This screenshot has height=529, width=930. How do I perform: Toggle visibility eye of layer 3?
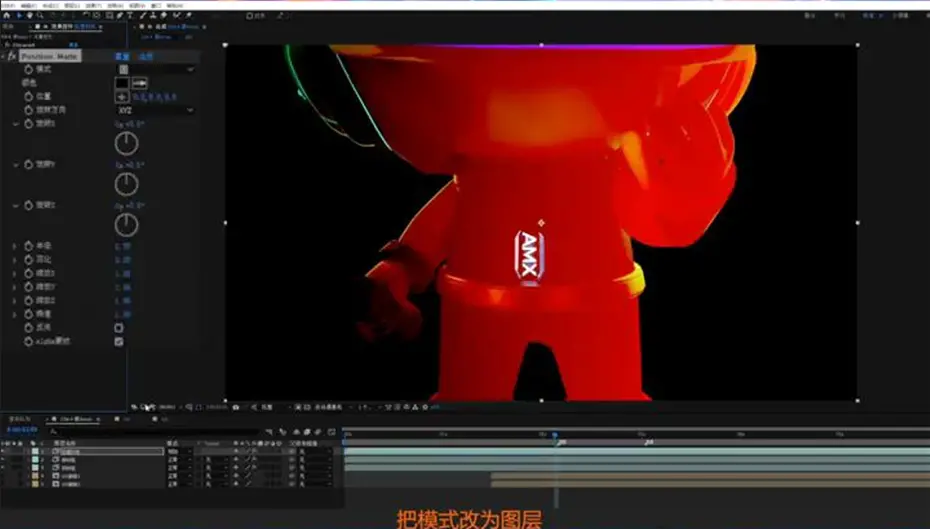pyautogui.click(x=3, y=468)
